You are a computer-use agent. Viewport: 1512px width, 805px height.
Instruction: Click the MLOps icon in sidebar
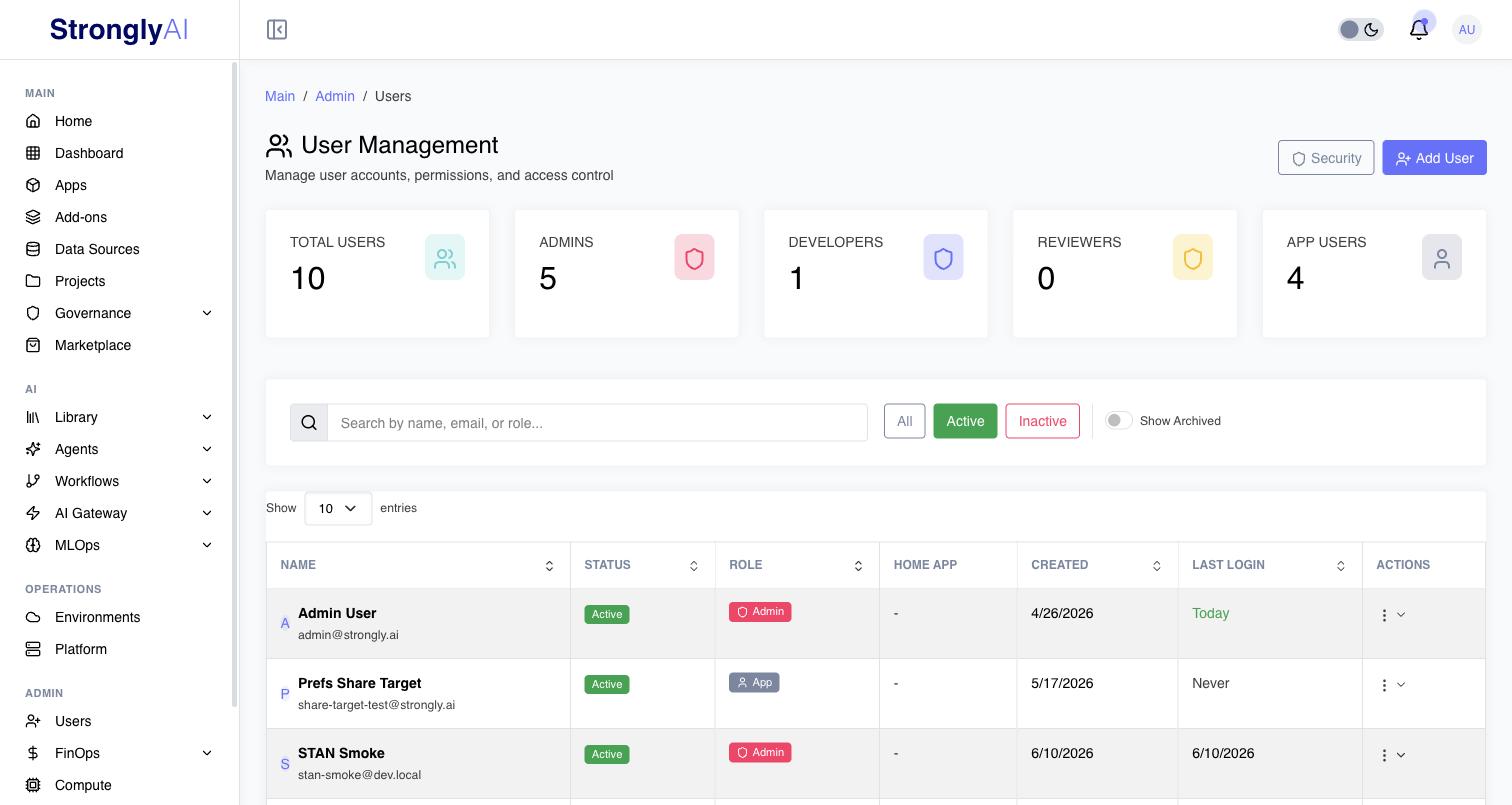(33, 545)
